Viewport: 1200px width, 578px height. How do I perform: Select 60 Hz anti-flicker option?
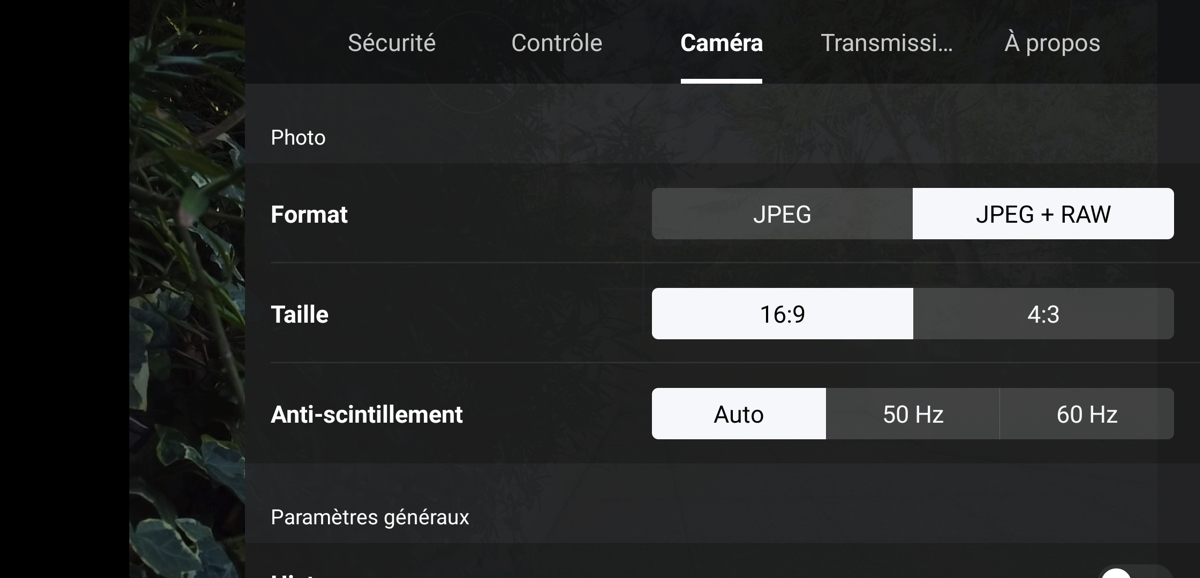pyautogui.click(x=1087, y=414)
